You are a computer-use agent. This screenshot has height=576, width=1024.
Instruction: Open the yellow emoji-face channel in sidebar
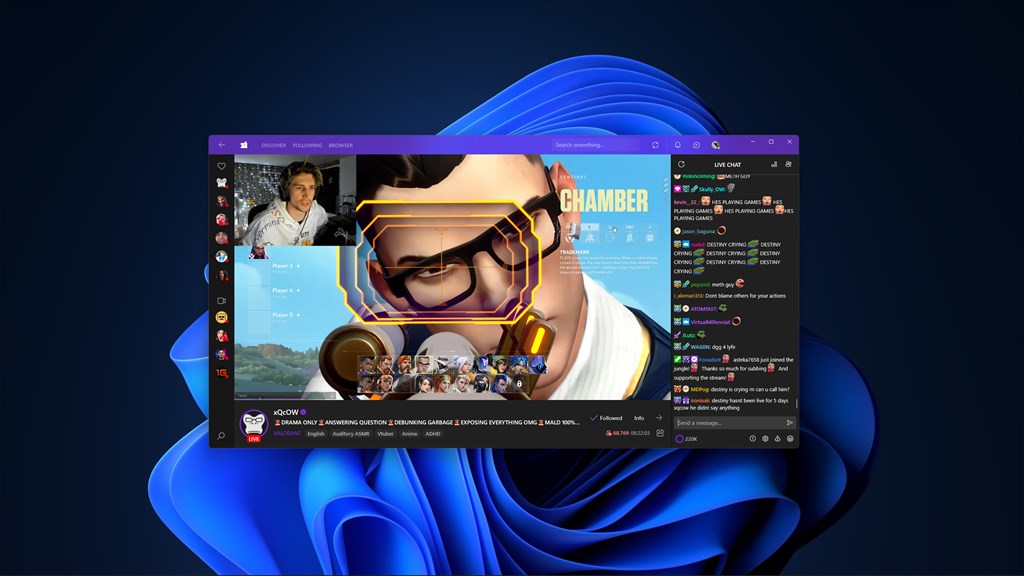click(x=221, y=317)
